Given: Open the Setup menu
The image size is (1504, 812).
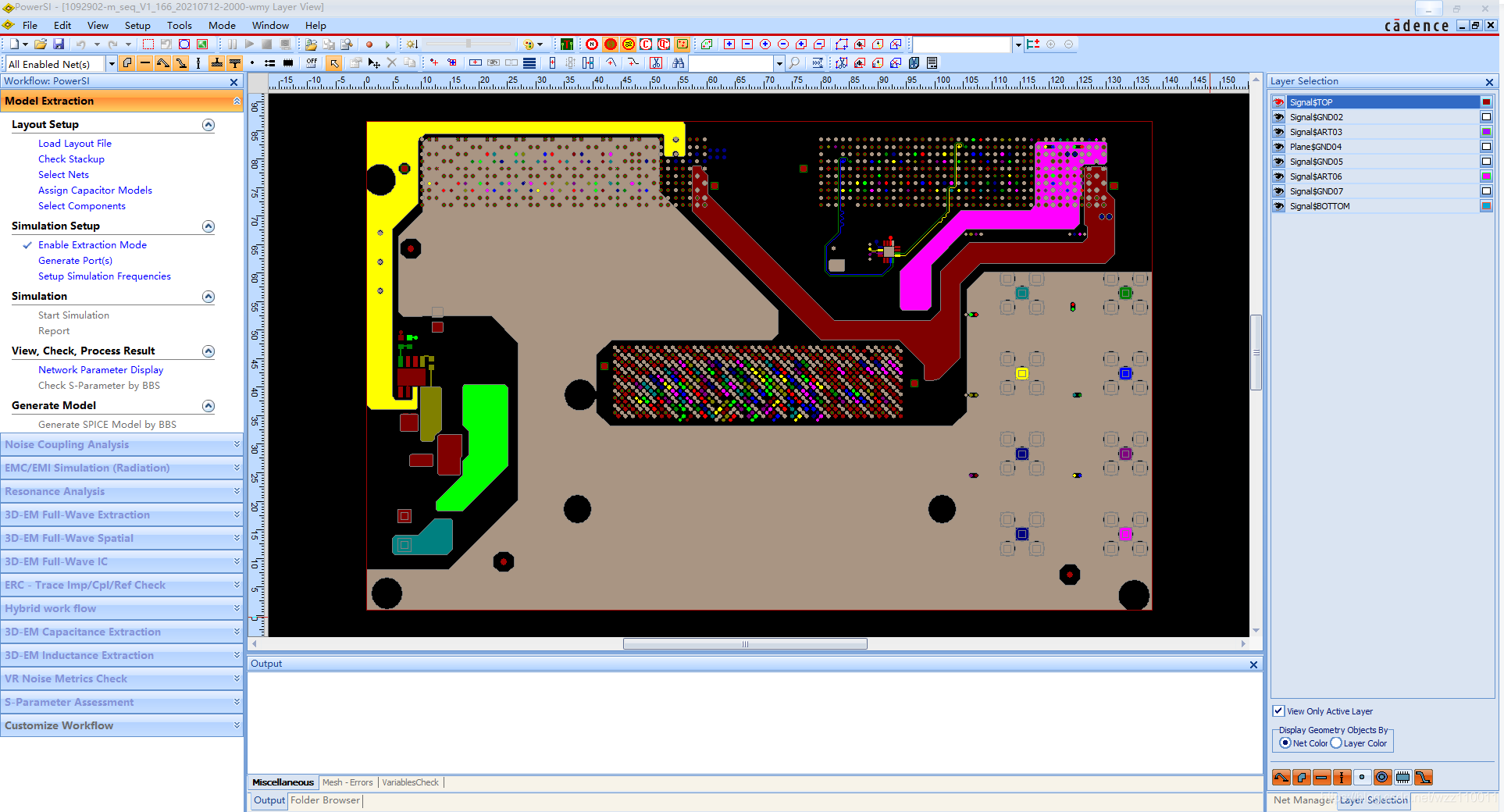Looking at the screenshot, I should tap(137, 25).
